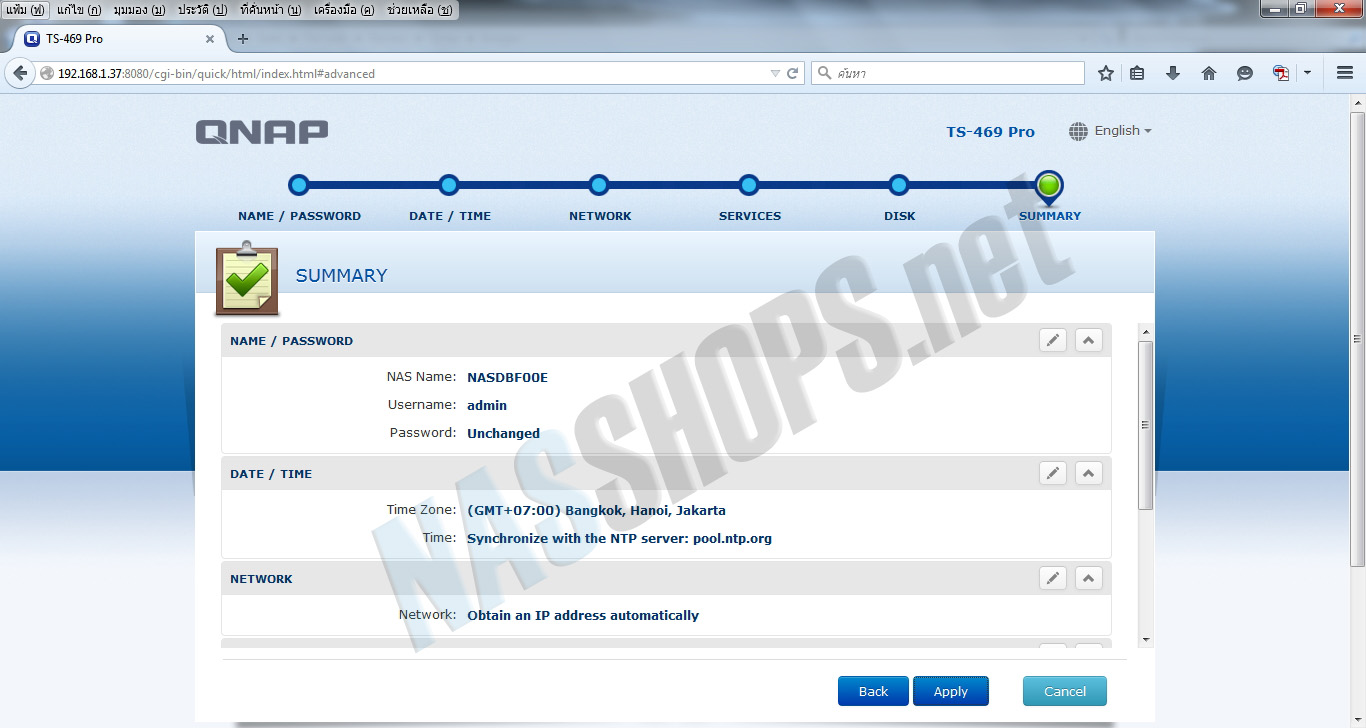Click the chat smiley toolbar icon
Image resolution: width=1366 pixels, height=728 pixels.
pos(1245,73)
